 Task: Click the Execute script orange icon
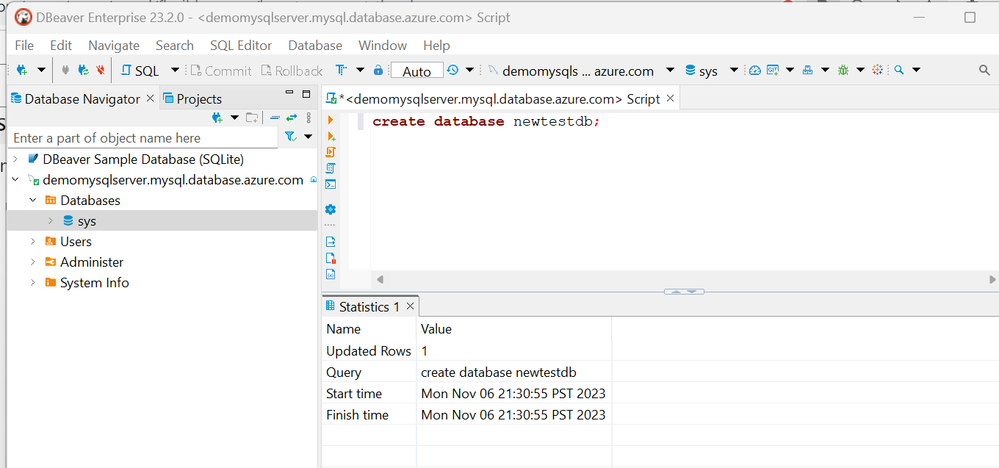tap(331, 152)
